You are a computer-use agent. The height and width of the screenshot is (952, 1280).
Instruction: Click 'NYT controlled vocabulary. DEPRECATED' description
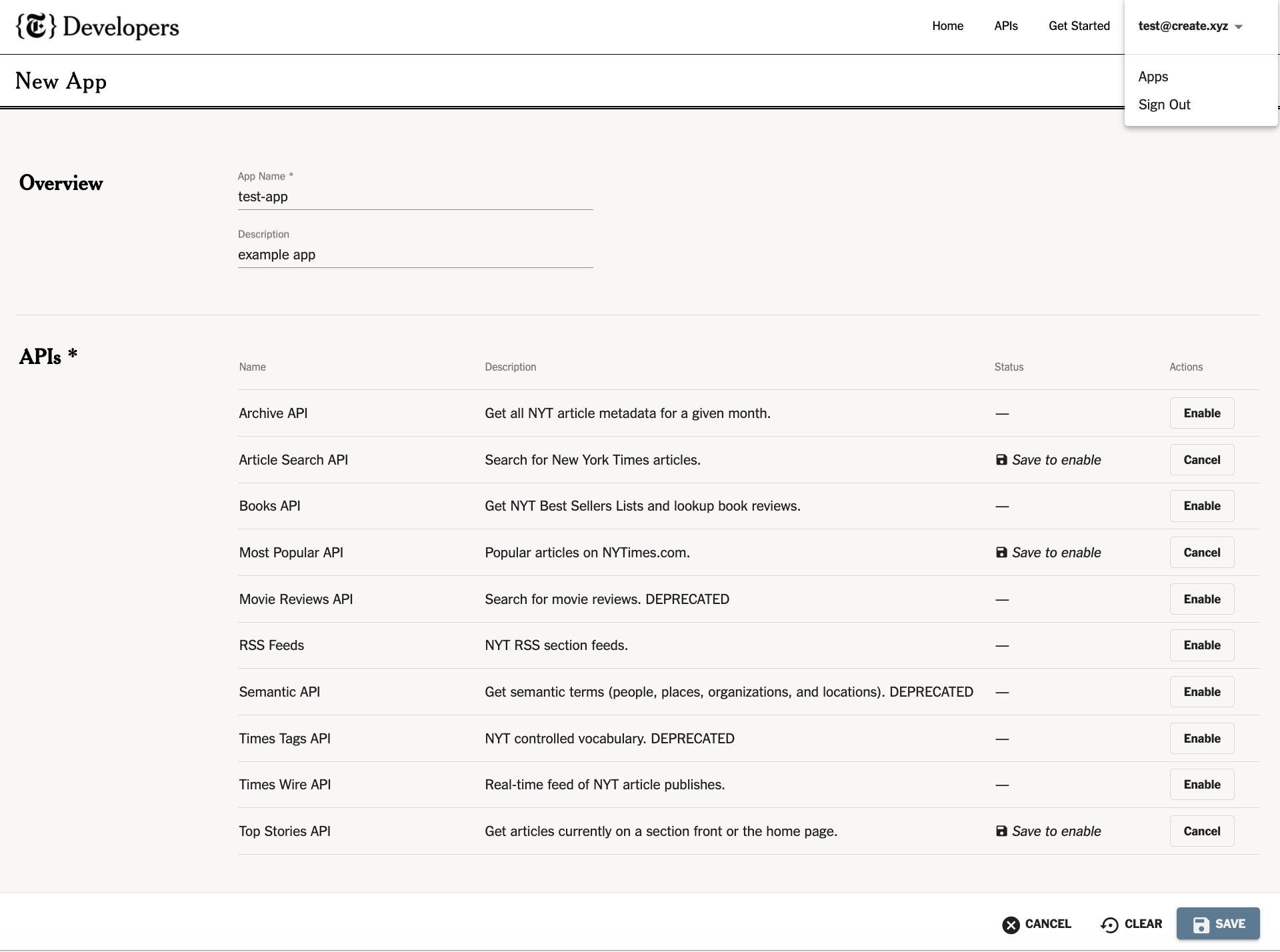610,739
